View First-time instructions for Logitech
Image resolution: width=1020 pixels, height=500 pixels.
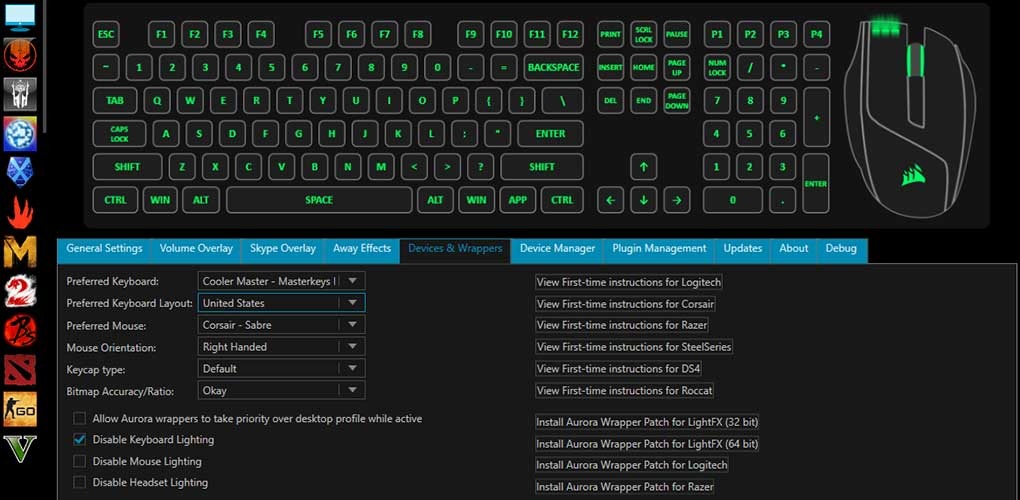click(629, 282)
